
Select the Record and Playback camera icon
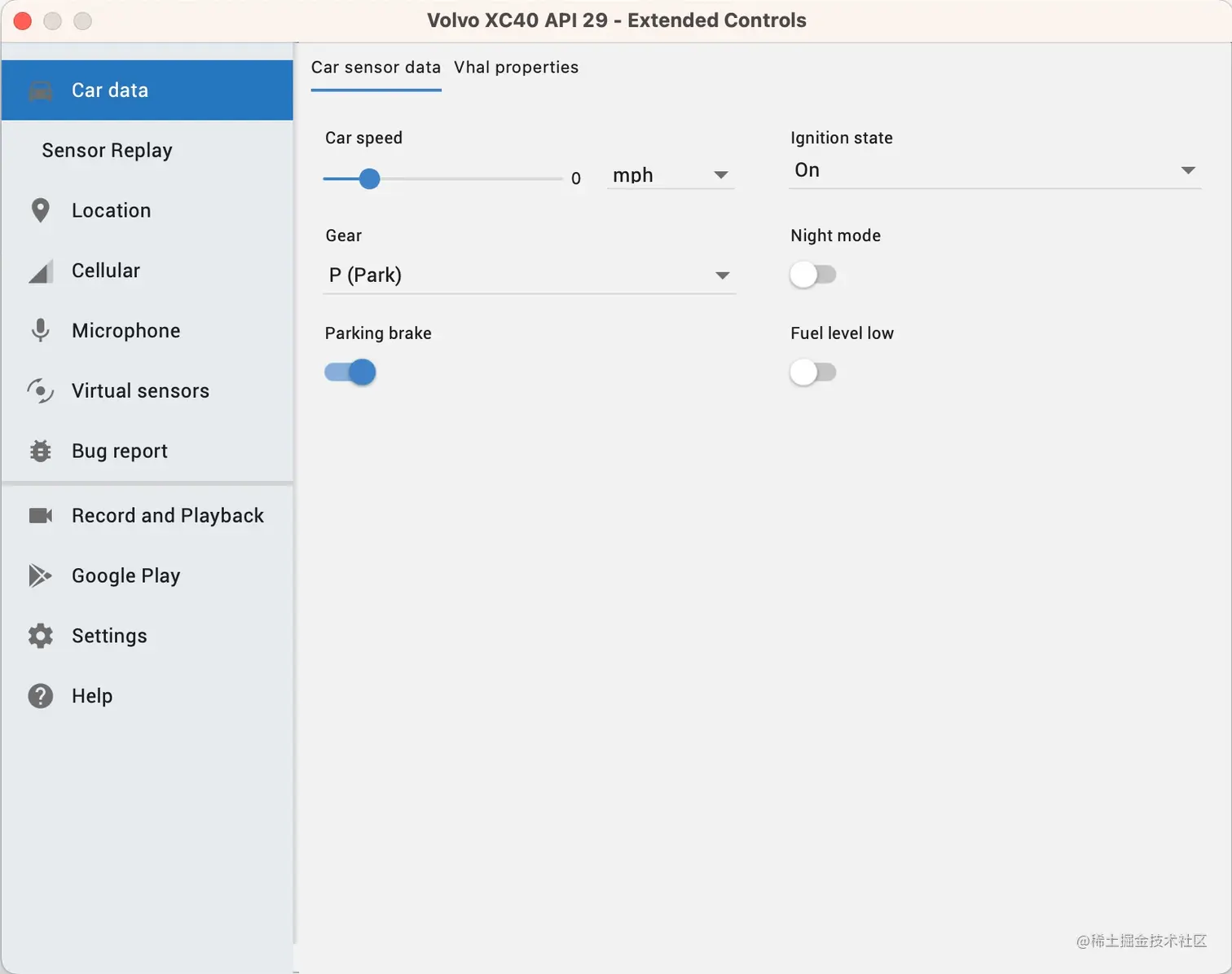[41, 515]
